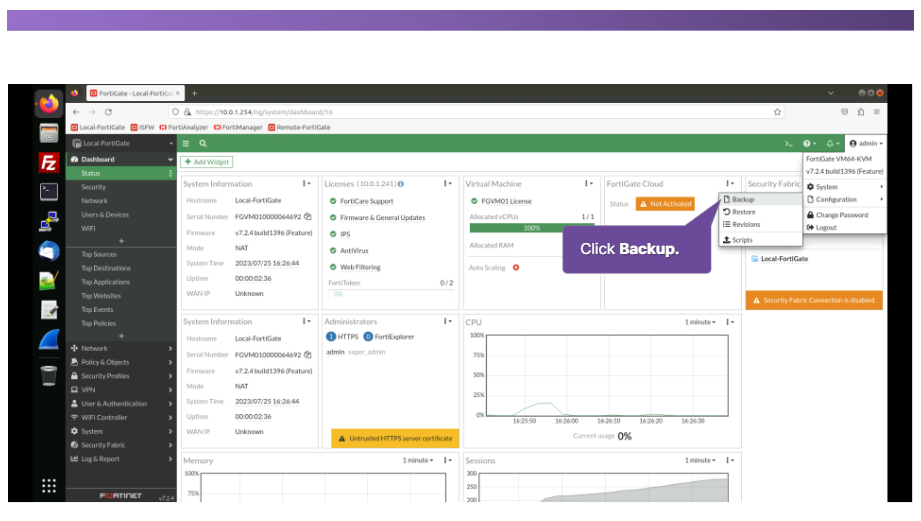Open Firefox hamburger menu
This screenshot has height=521, width=921.
click(876, 112)
